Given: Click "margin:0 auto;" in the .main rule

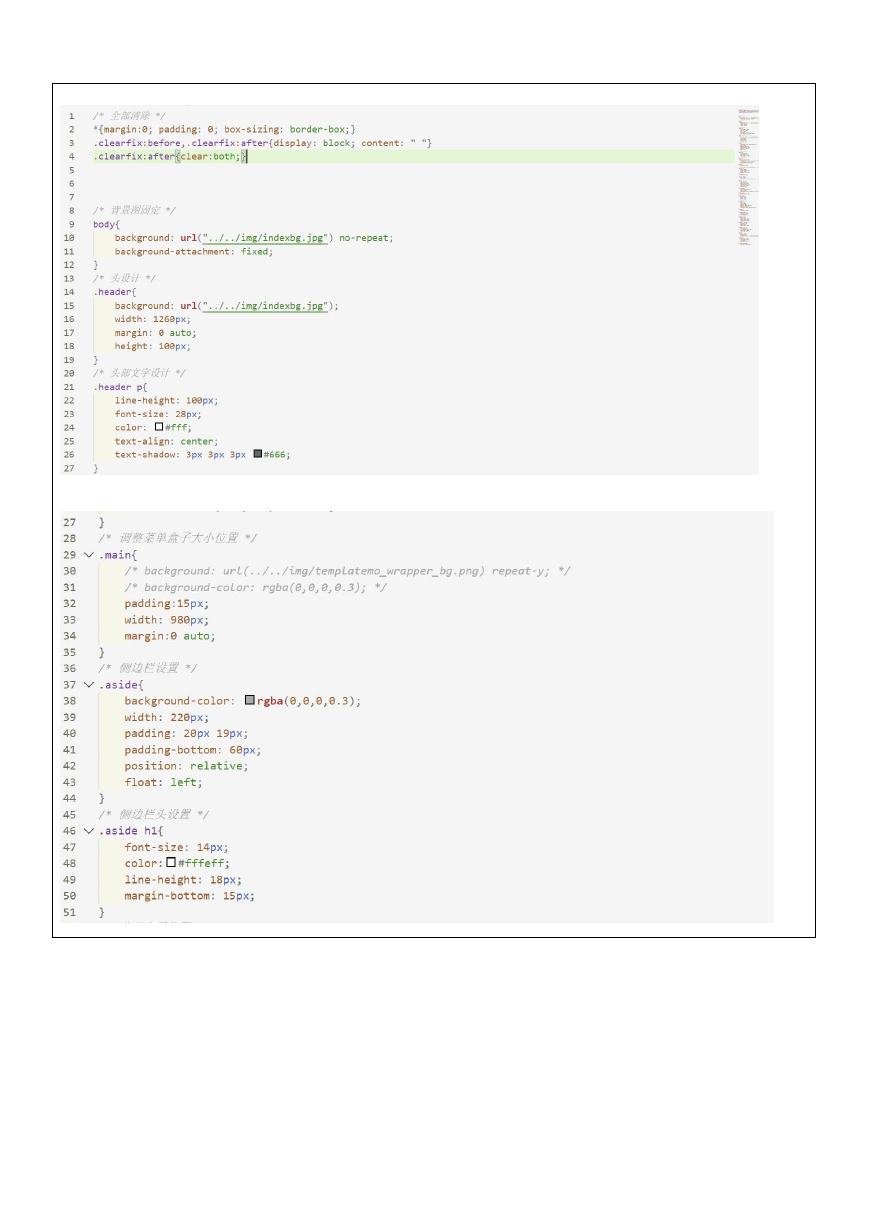Looking at the screenshot, I should coord(170,636).
